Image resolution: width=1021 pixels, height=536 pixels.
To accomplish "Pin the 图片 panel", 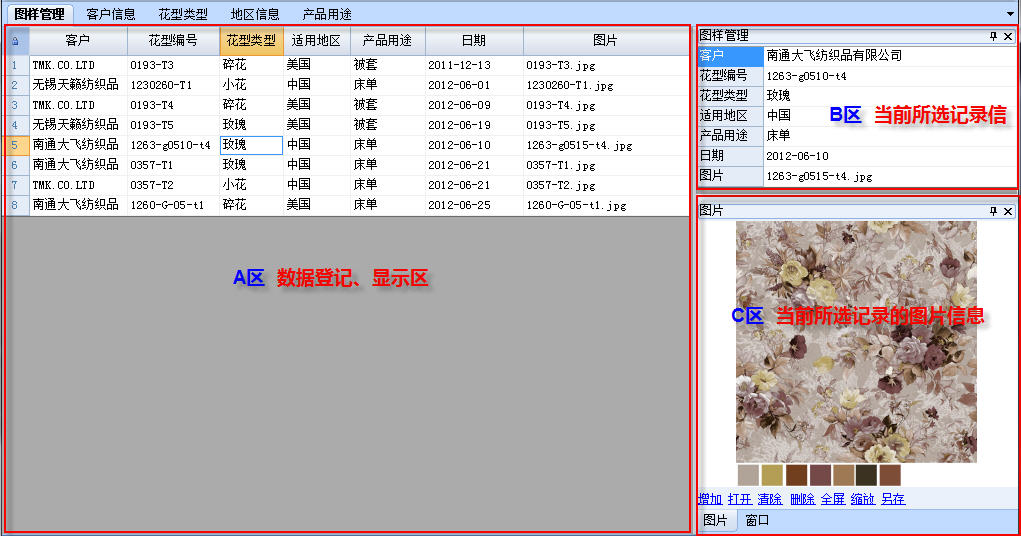I will point(993,211).
